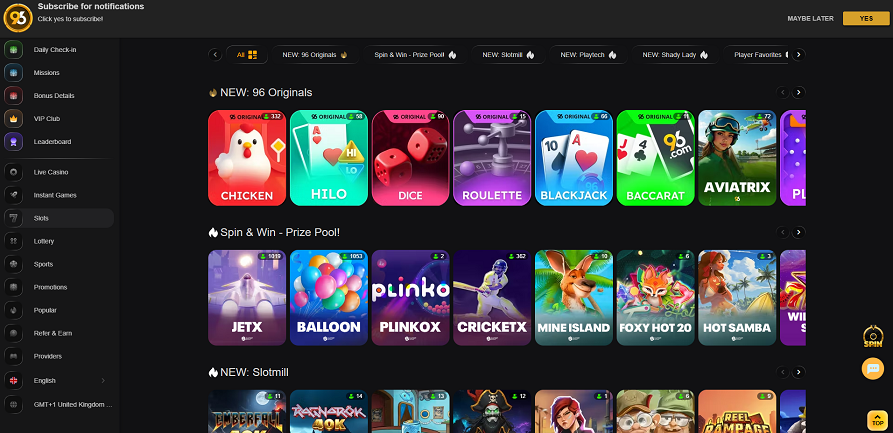Open the Roulette game thumbnail

[492, 158]
